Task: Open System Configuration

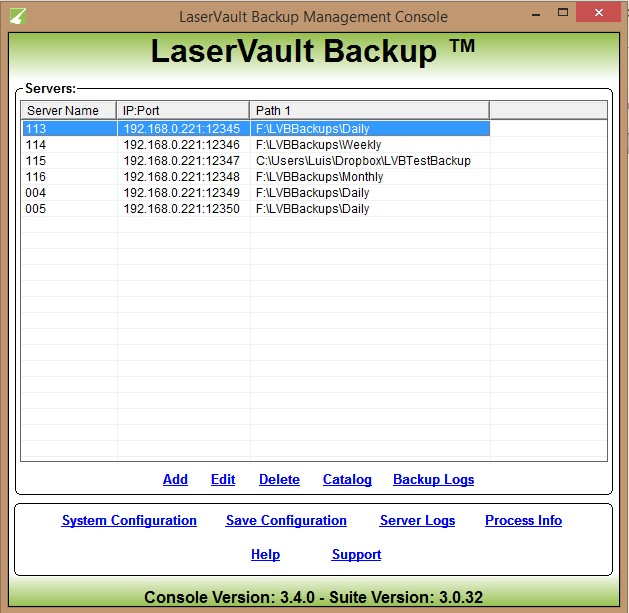Action: [129, 521]
